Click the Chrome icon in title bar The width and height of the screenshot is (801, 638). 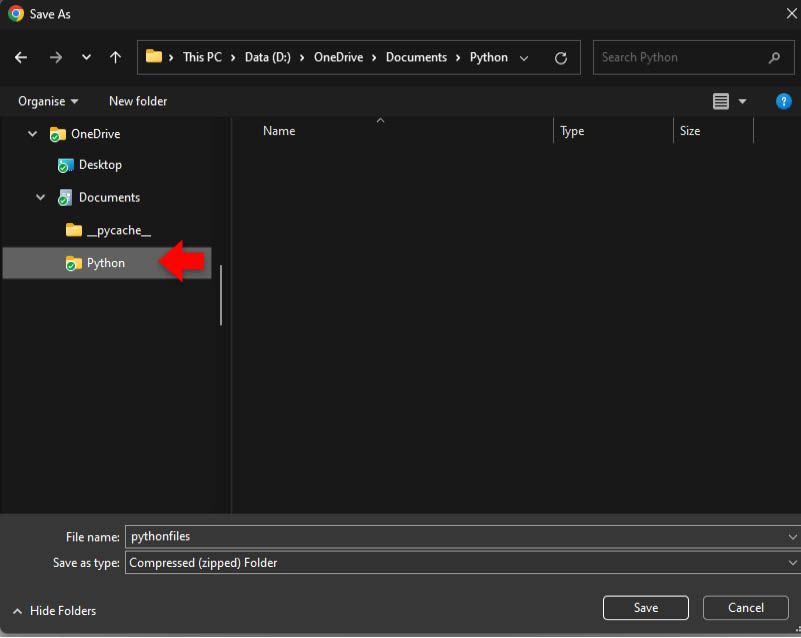16,13
